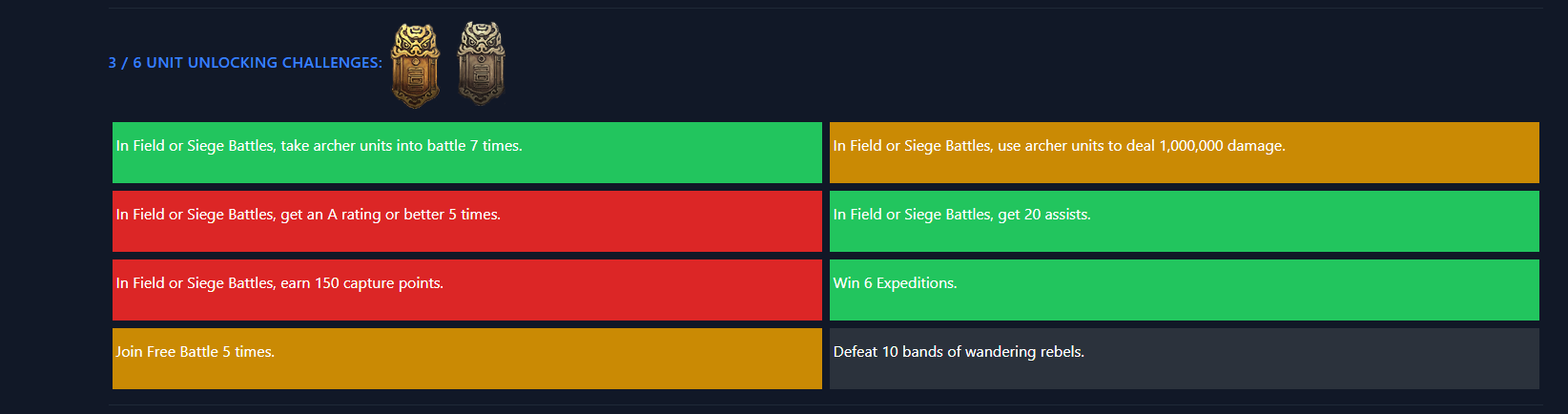Click the green tile in the top-left of the grid
Image resolution: width=1568 pixels, height=414 pixels.
467,153
